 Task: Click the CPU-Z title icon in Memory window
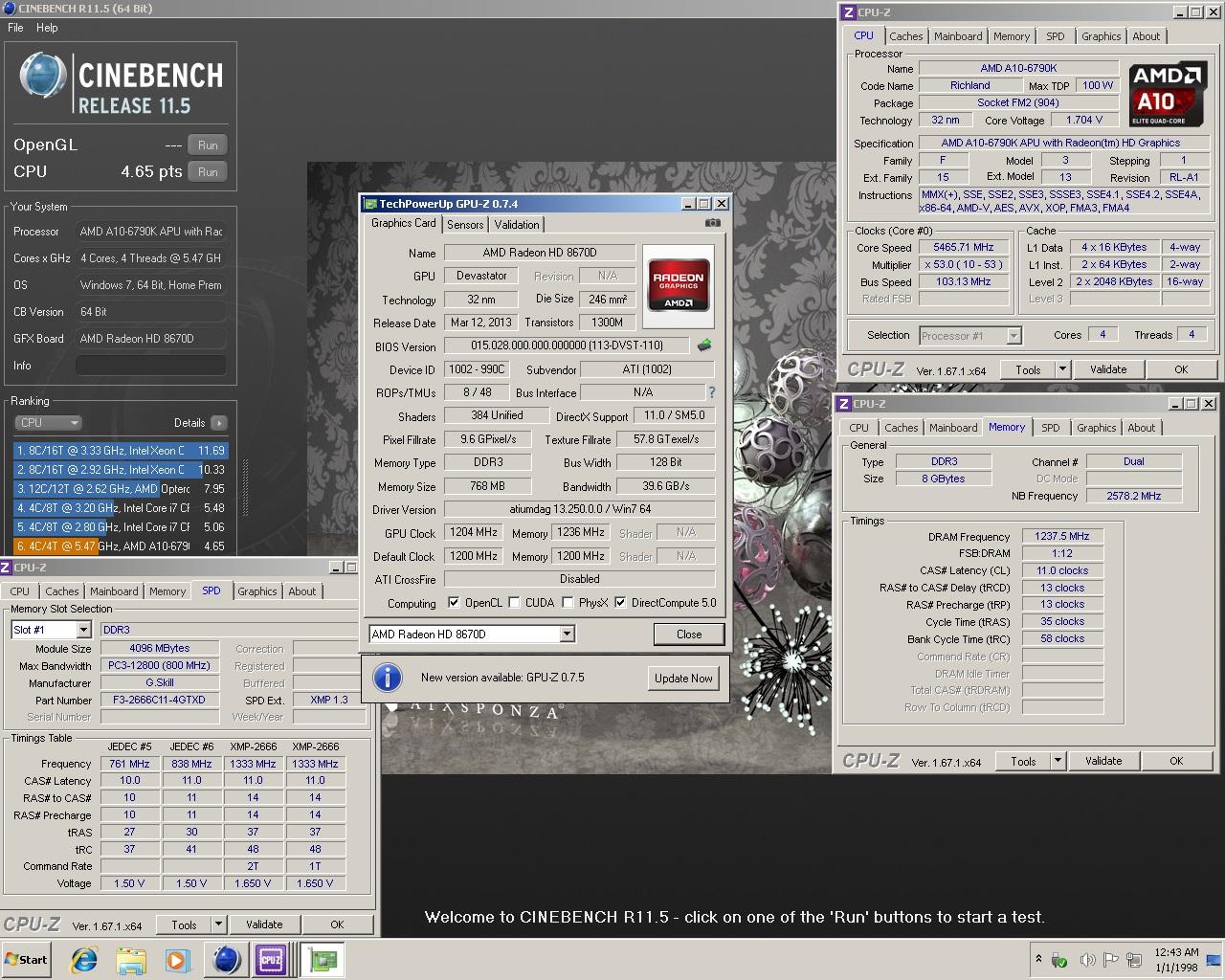pyautogui.click(x=844, y=404)
